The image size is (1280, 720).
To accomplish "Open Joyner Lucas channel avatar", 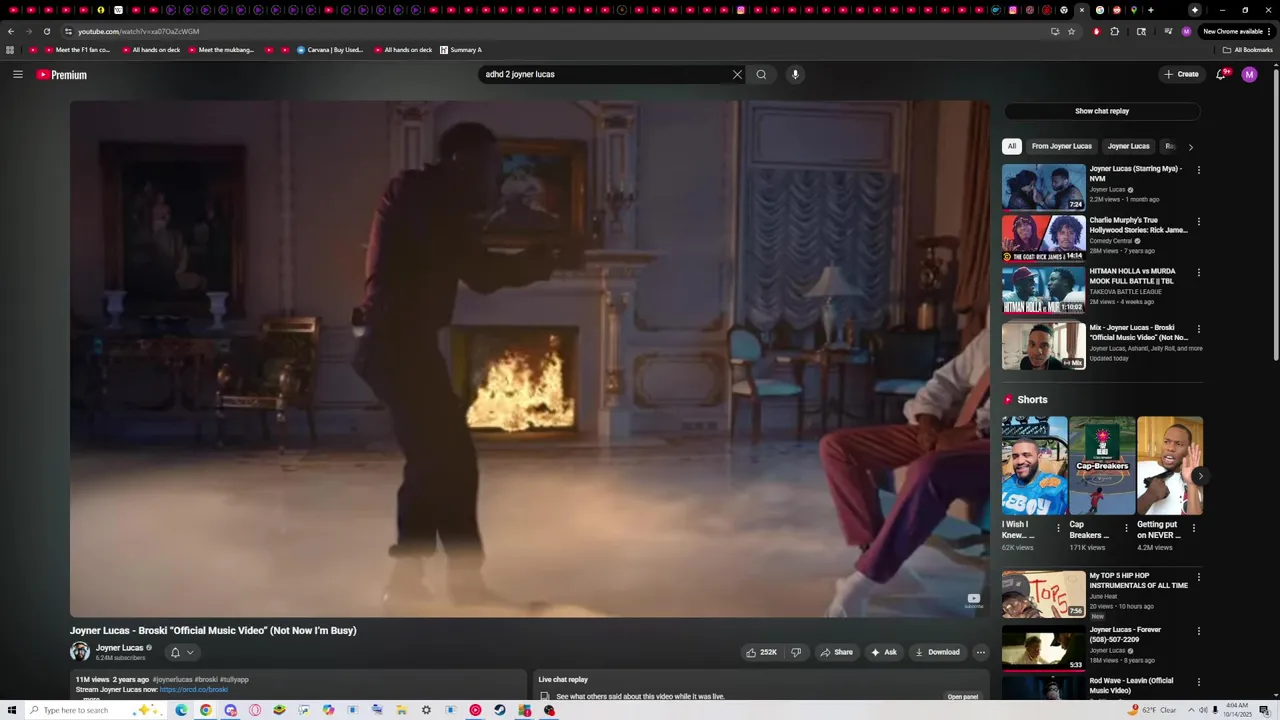I will (x=80, y=652).
